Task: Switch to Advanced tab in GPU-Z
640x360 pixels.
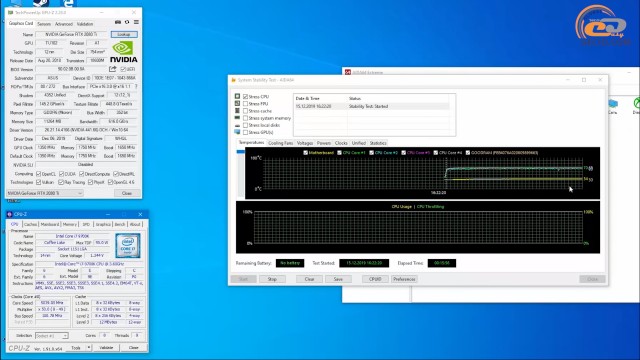Action: click(x=64, y=24)
